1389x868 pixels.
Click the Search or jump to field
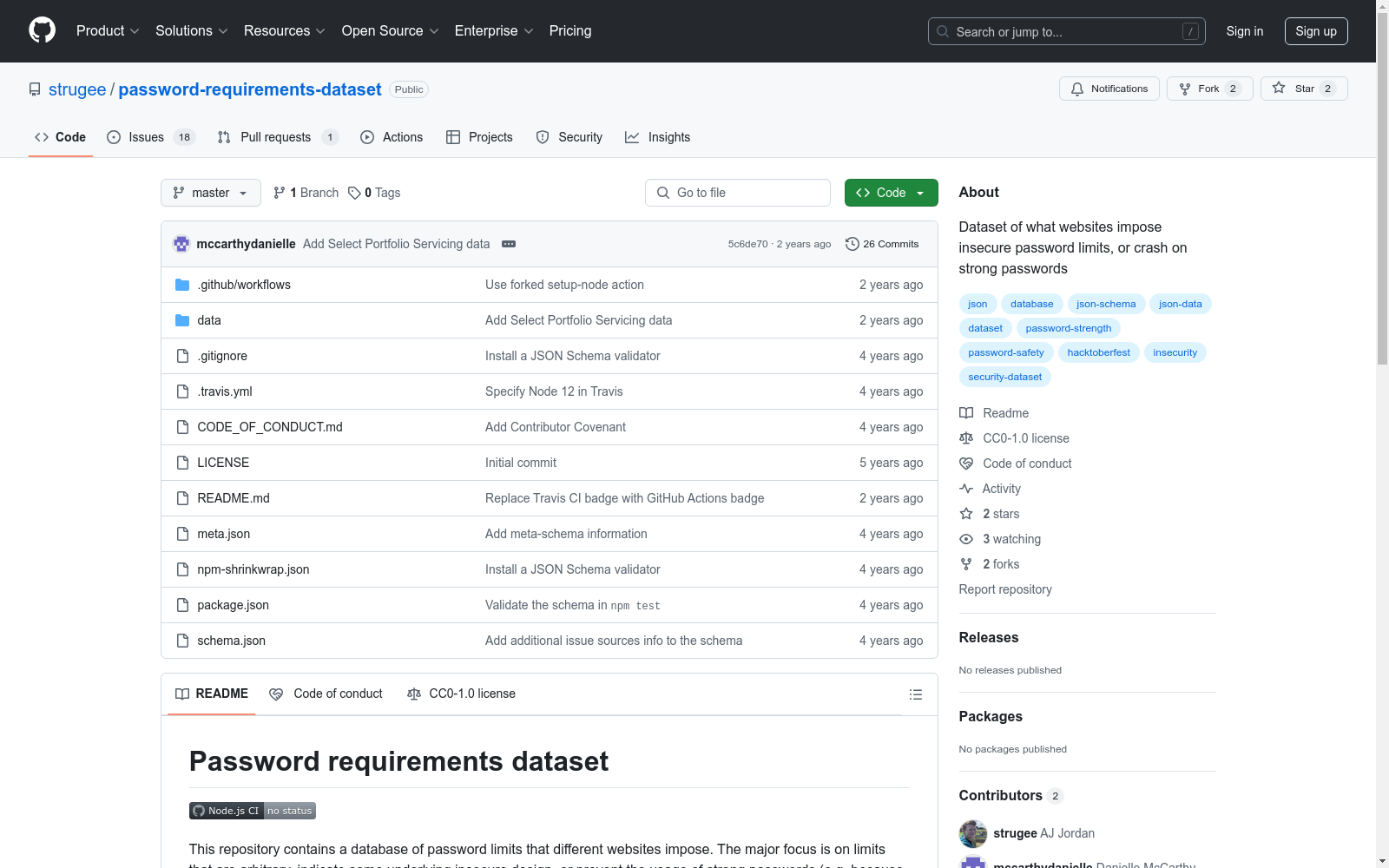1067,31
